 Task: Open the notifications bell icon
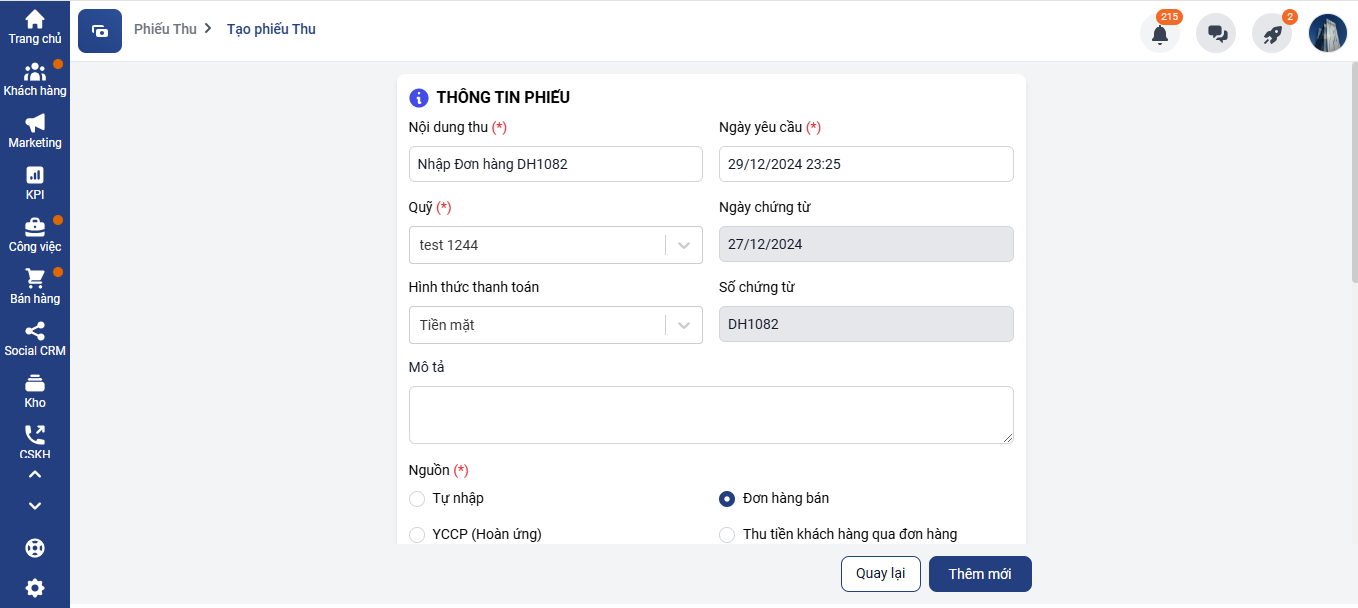(1159, 34)
